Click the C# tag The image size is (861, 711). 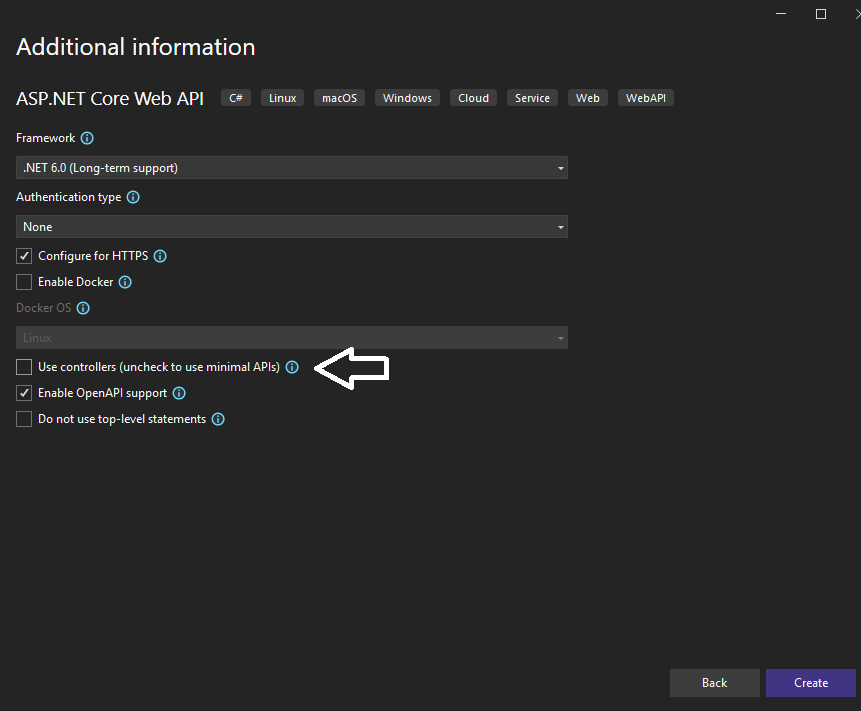tap(236, 98)
